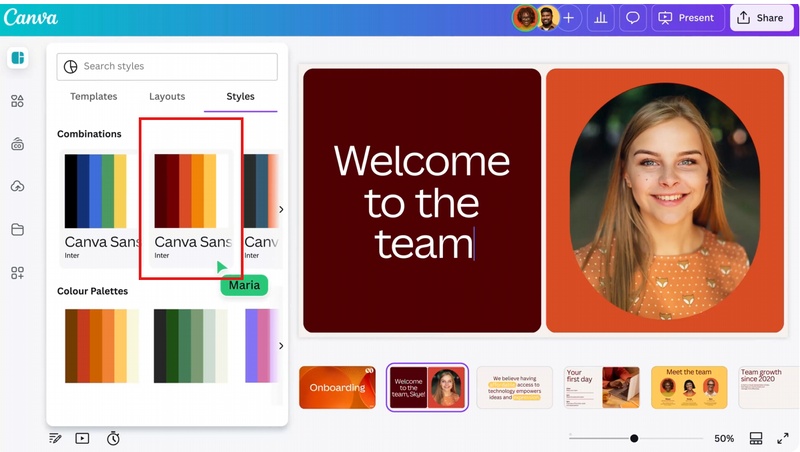
Task: Click the second collaborator avatar
Action: [547, 18]
